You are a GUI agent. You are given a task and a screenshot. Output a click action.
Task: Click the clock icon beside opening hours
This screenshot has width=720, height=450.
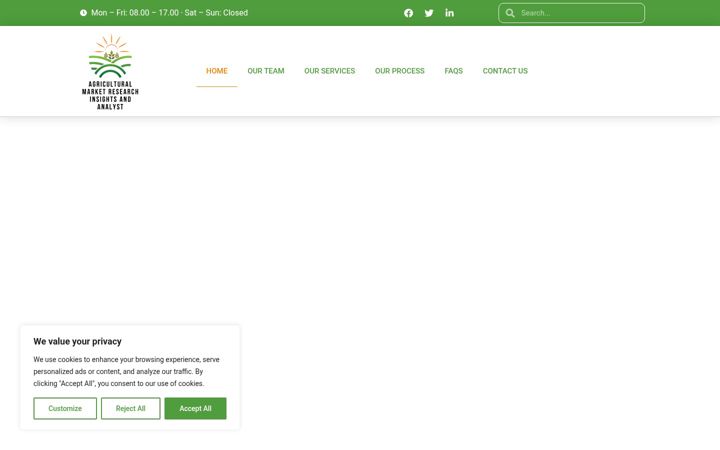[x=83, y=13]
